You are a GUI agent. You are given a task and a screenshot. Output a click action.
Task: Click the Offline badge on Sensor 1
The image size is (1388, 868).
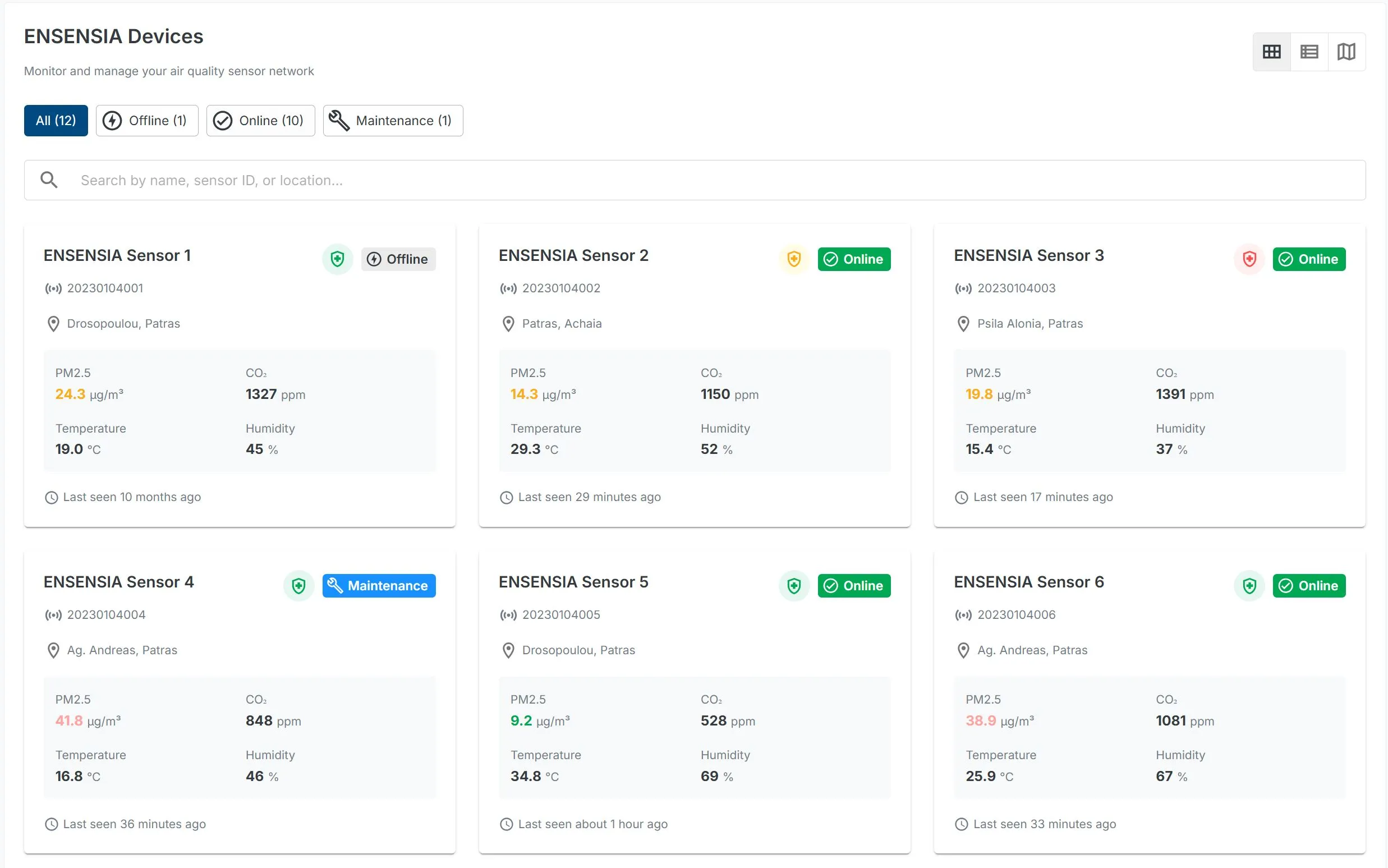click(x=398, y=259)
